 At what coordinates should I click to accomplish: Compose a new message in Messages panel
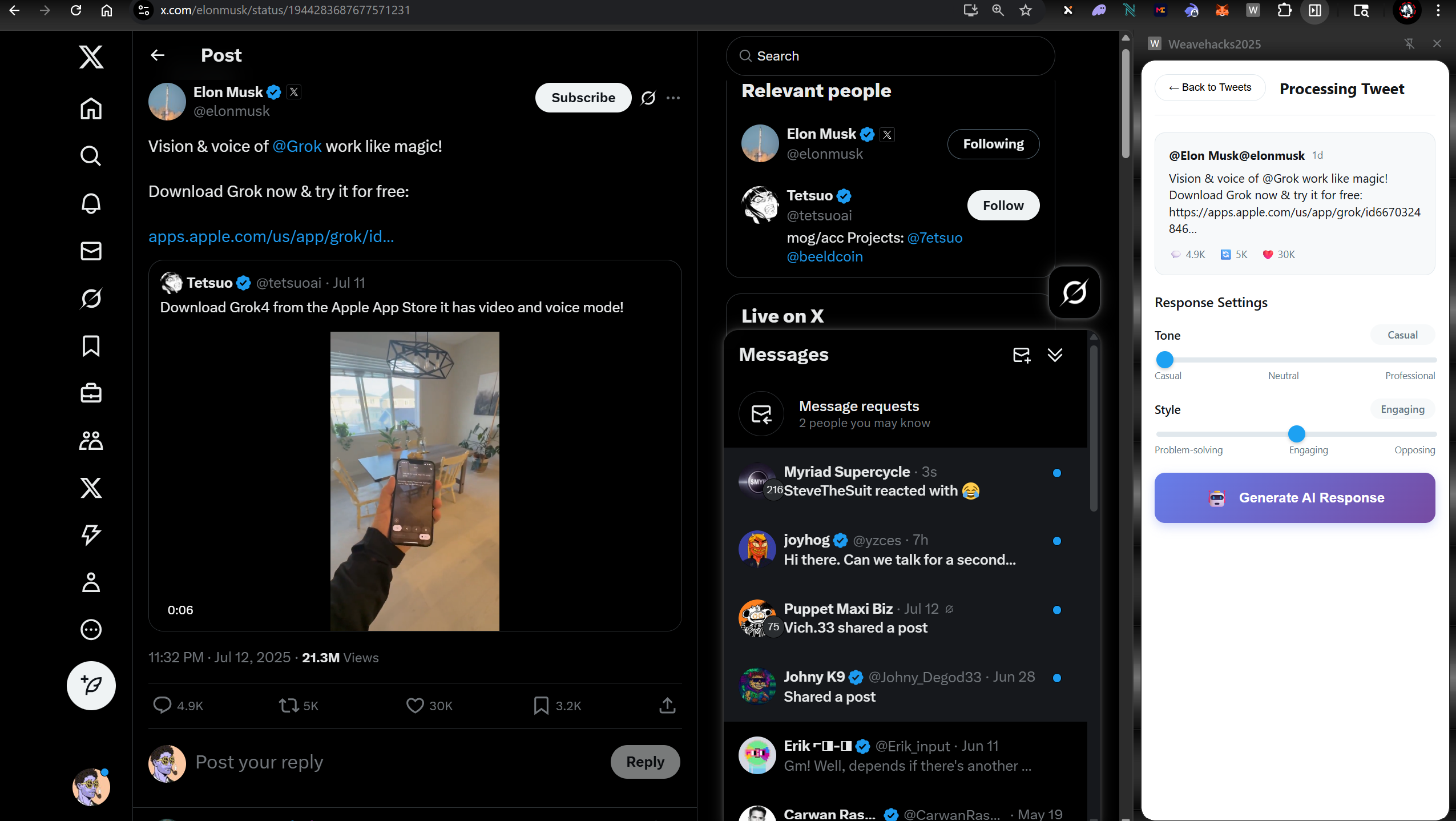(1021, 355)
